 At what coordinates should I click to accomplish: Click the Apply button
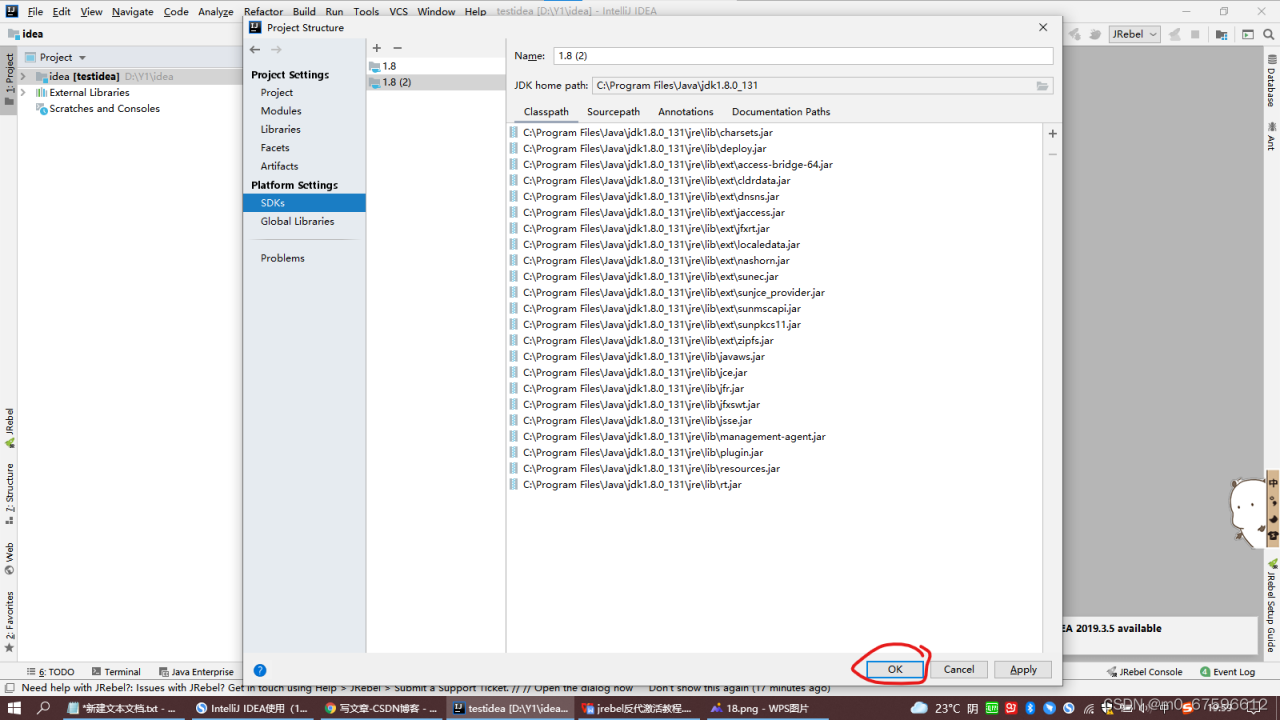[1023, 670]
